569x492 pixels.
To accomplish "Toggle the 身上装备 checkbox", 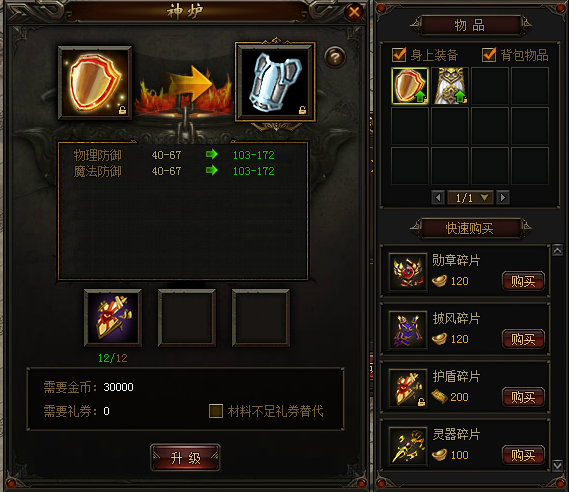I will [399, 55].
